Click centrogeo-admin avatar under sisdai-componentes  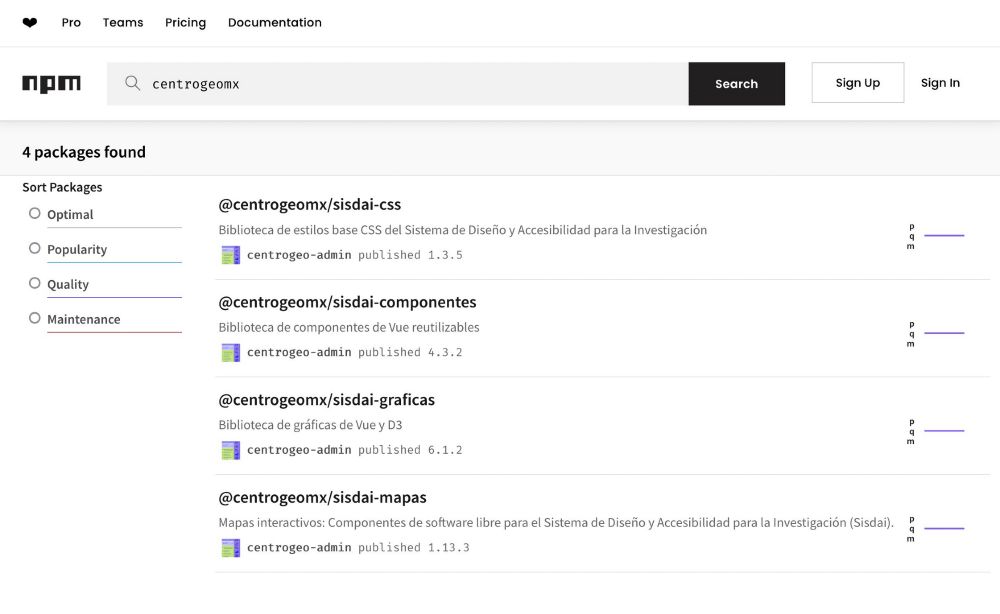[x=230, y=353]
